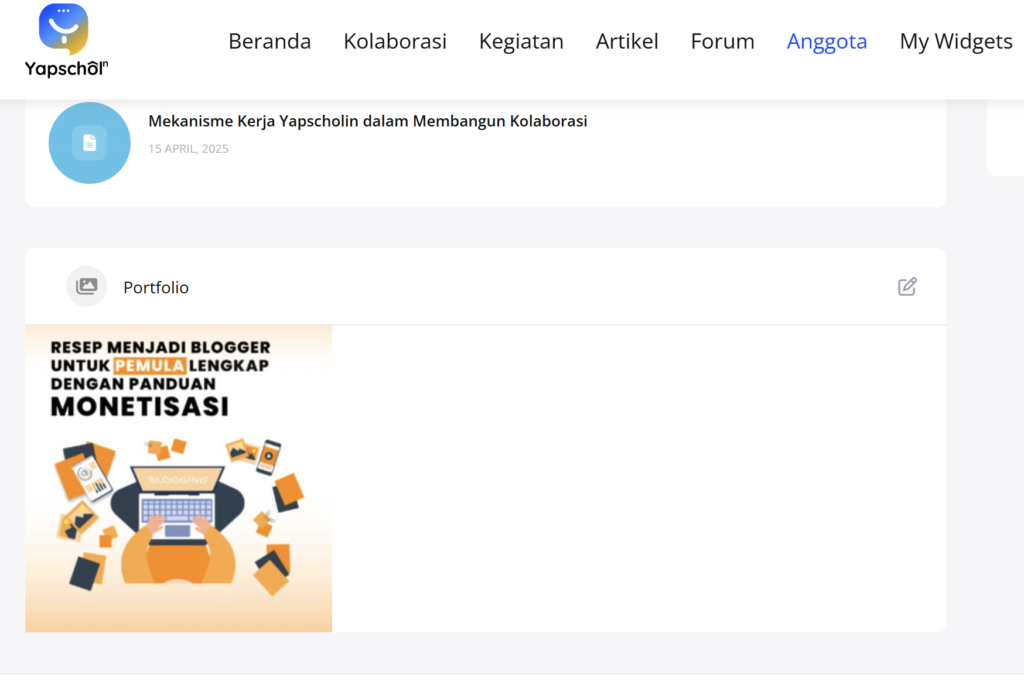Image resolution: width=1024 pixels, height=695 pixels.
Task: Click the laptop blogging illustration
Action: 178,510
